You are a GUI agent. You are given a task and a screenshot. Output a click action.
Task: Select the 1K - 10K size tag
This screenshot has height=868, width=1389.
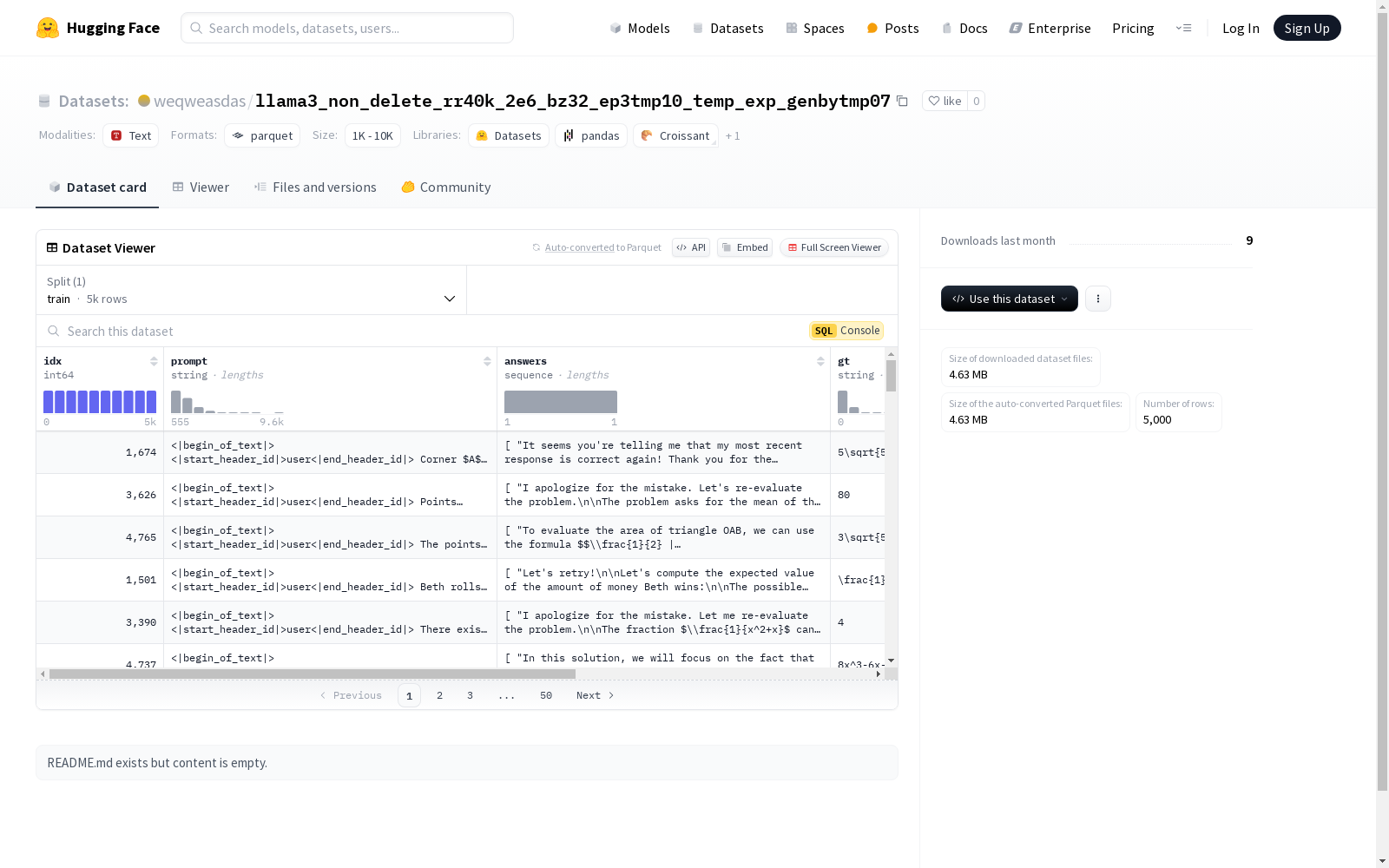tap(372, 135)
